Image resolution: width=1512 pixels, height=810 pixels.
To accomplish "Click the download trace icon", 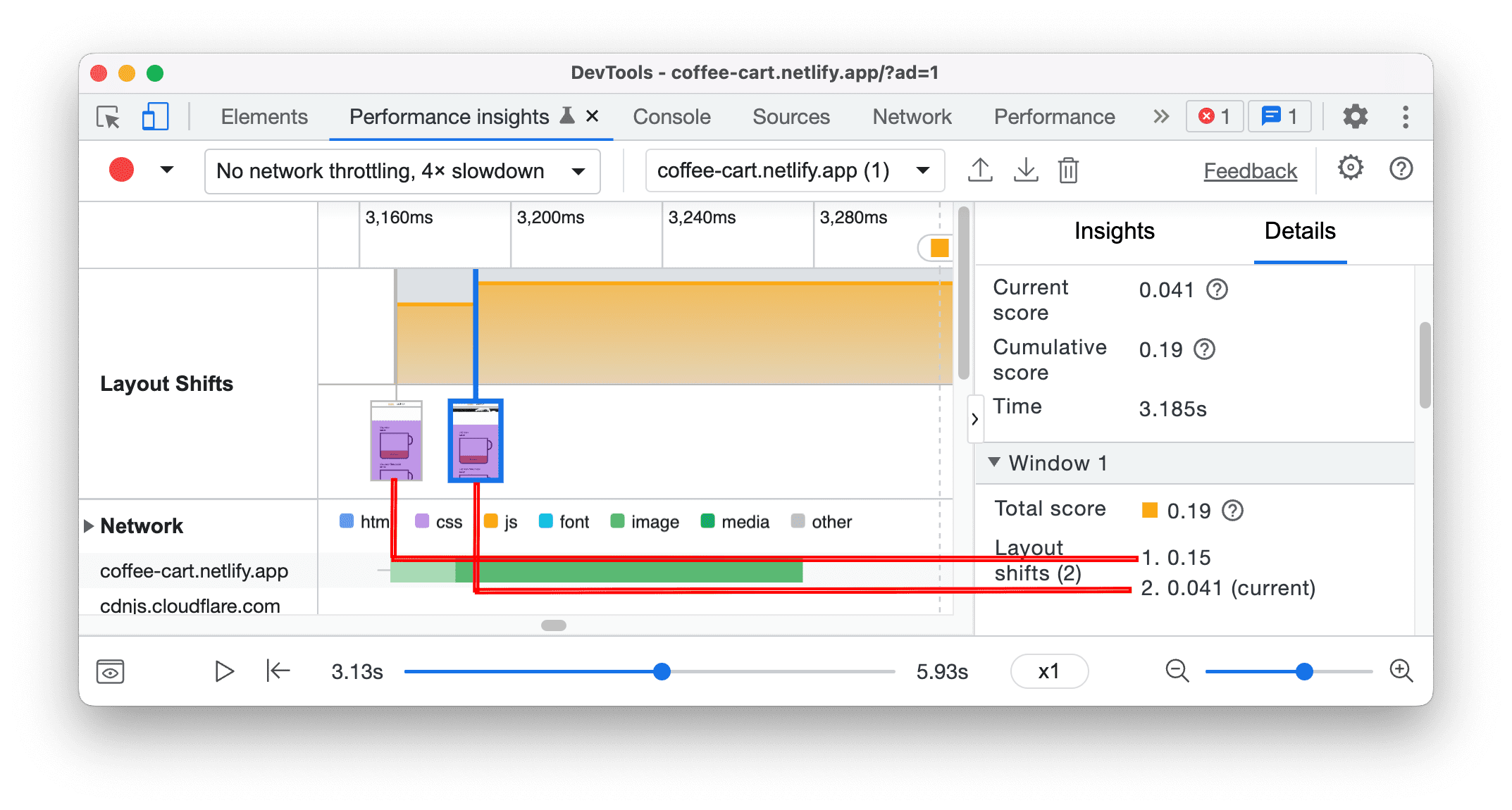I will [x=1022, y=169].
